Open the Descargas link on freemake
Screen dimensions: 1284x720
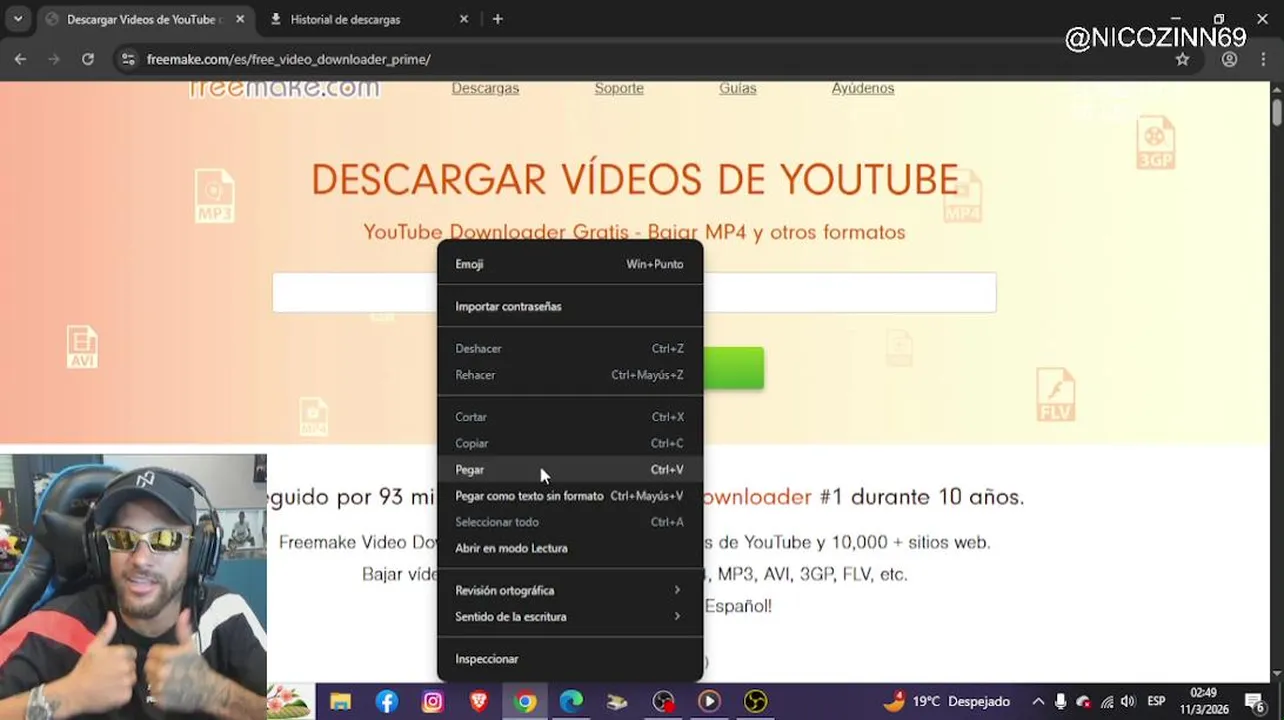tap(485, 88)
